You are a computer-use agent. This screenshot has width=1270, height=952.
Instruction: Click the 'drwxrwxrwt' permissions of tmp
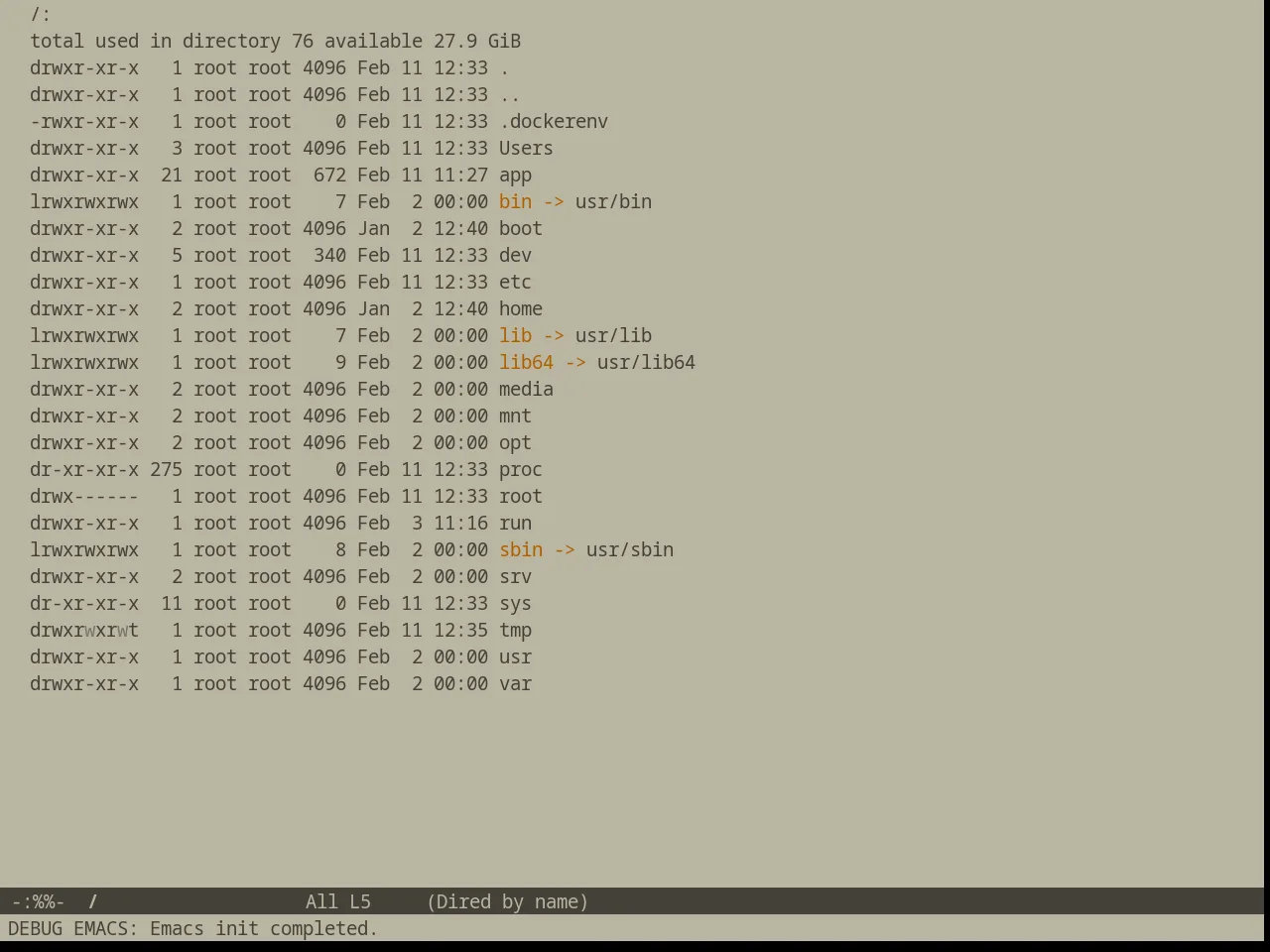(84, 630)
